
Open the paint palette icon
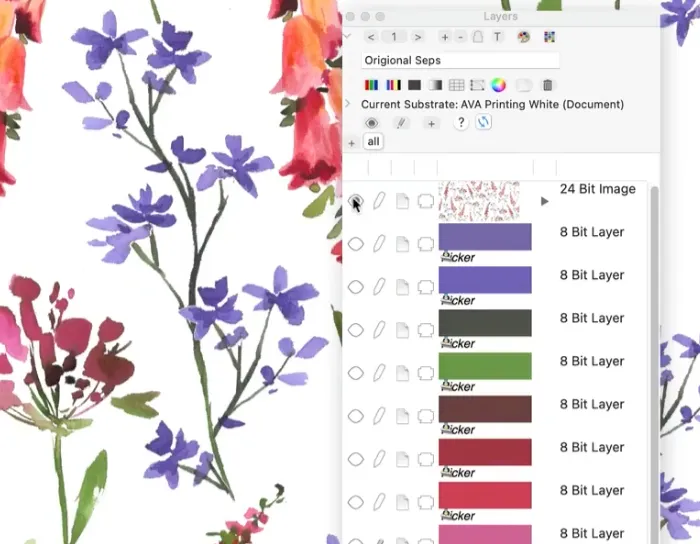click(524, 37)
